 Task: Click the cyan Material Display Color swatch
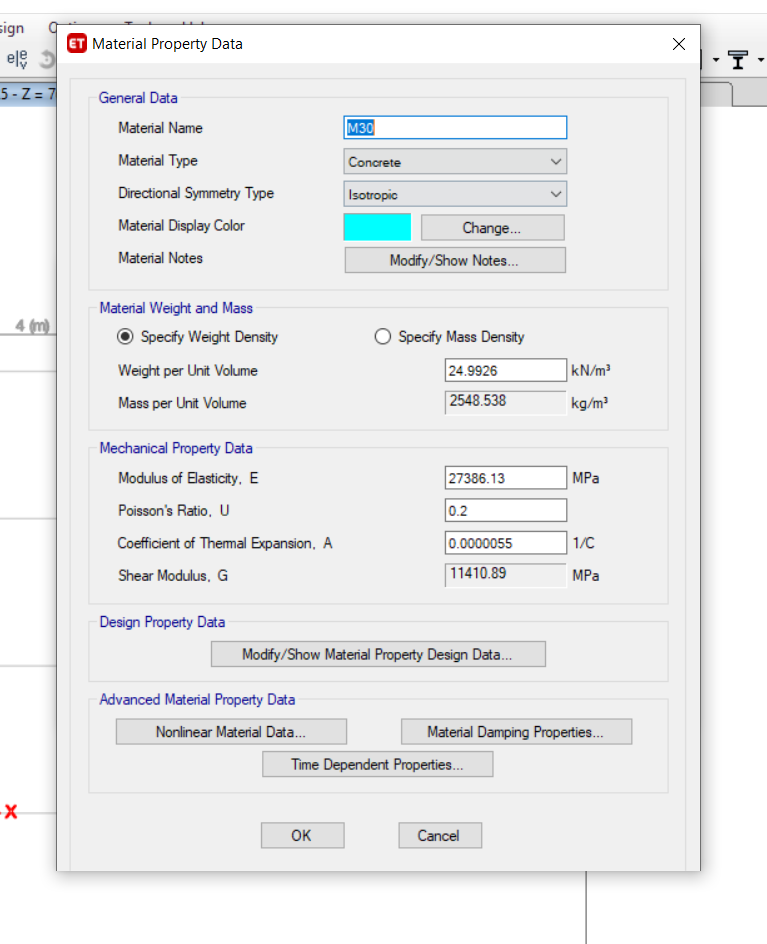pos(377,227)
